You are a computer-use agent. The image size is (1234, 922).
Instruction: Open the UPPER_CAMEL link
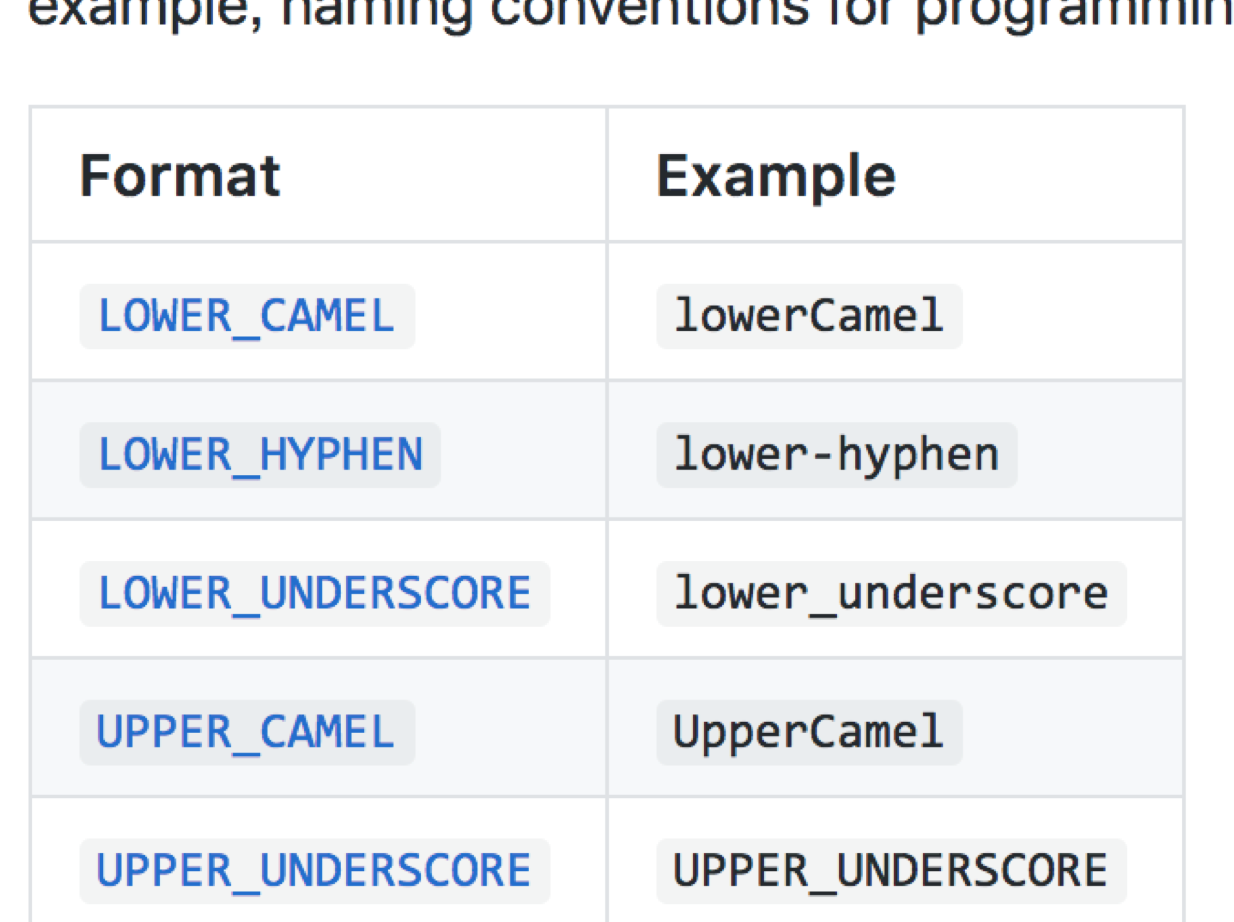(x=246, y=732)
